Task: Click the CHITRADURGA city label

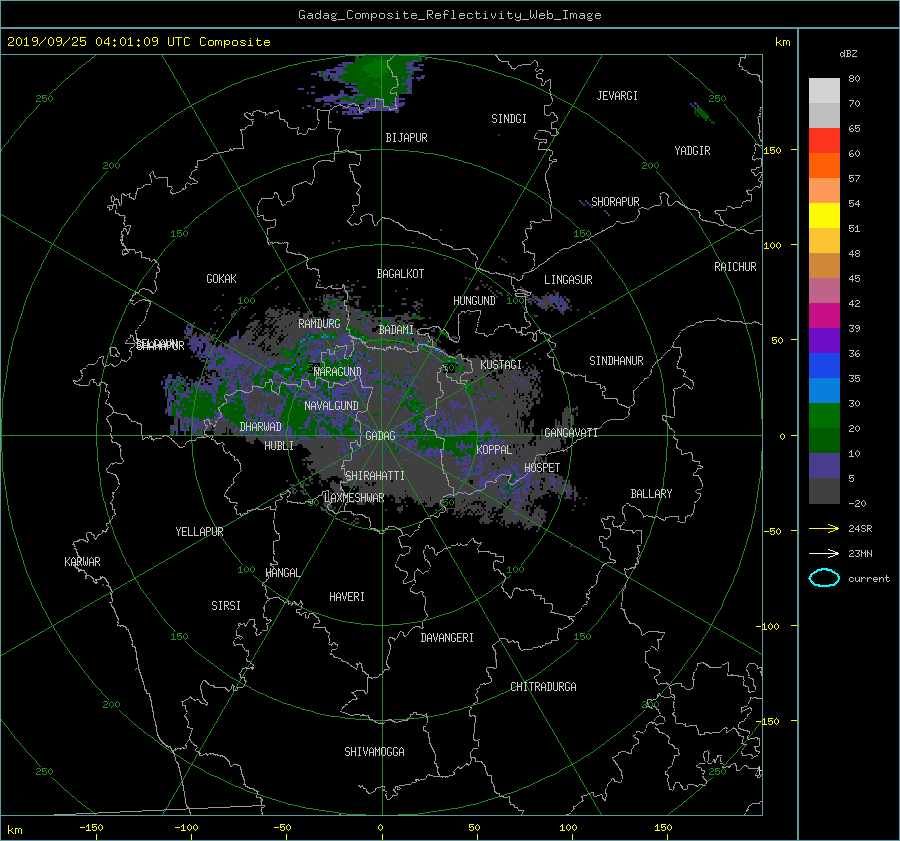Action: tap(543, 687)
